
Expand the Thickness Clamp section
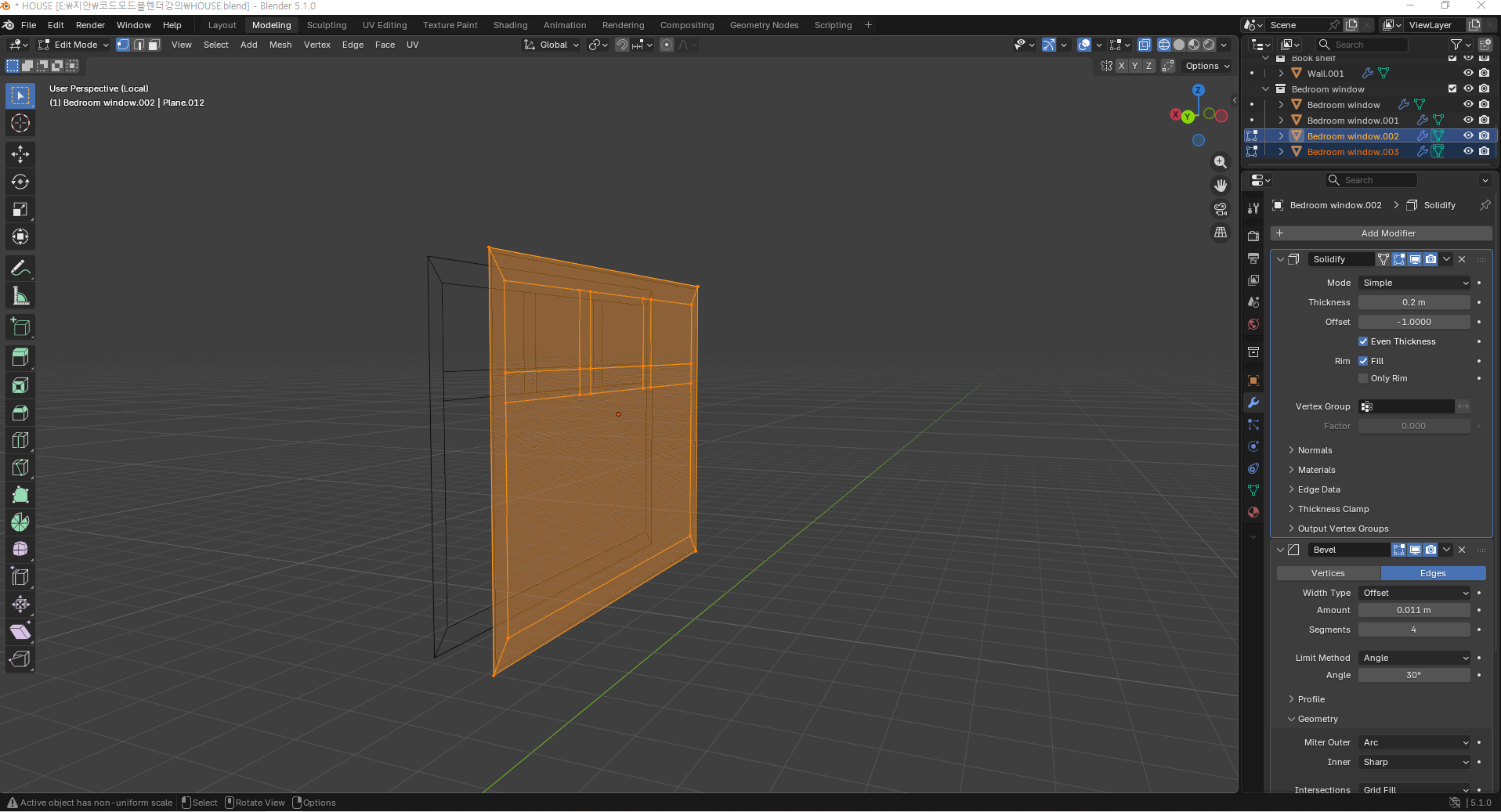[x=1333, y=509]
